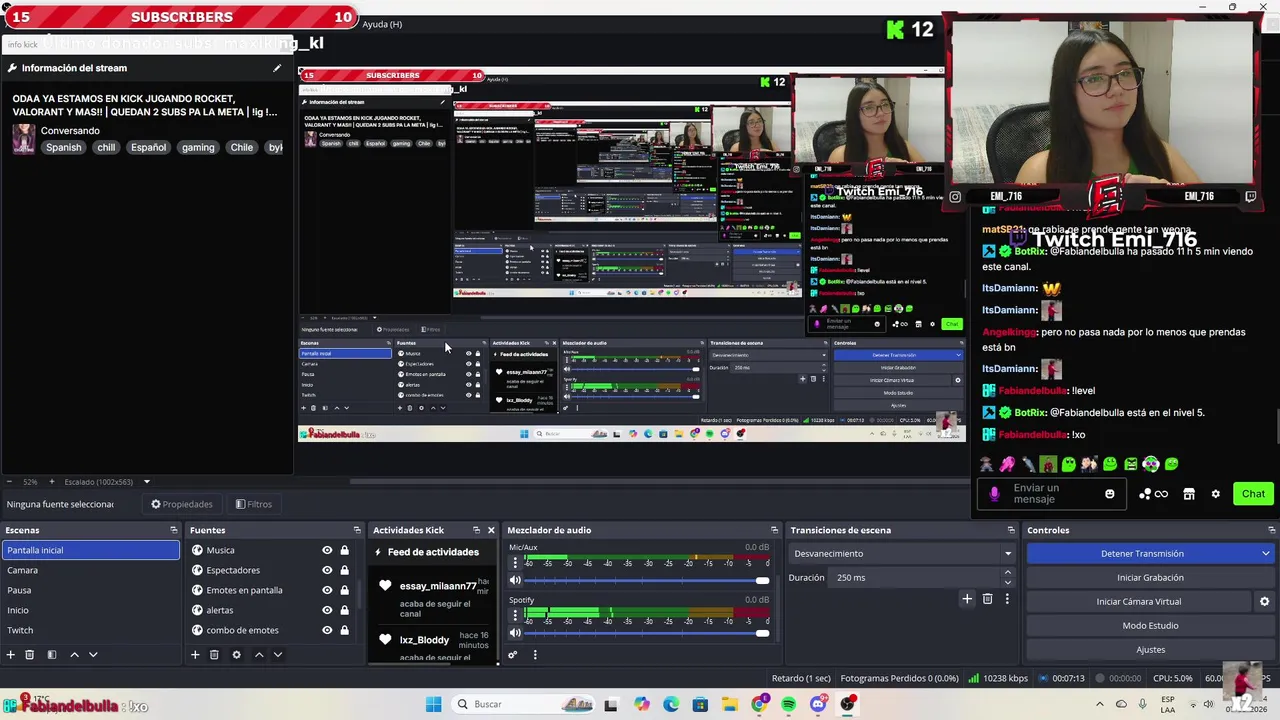Screen dimensions: 1280x720
Task: Expand Detener Transmisión dropdown arrow
Action: coord(1266,553)
